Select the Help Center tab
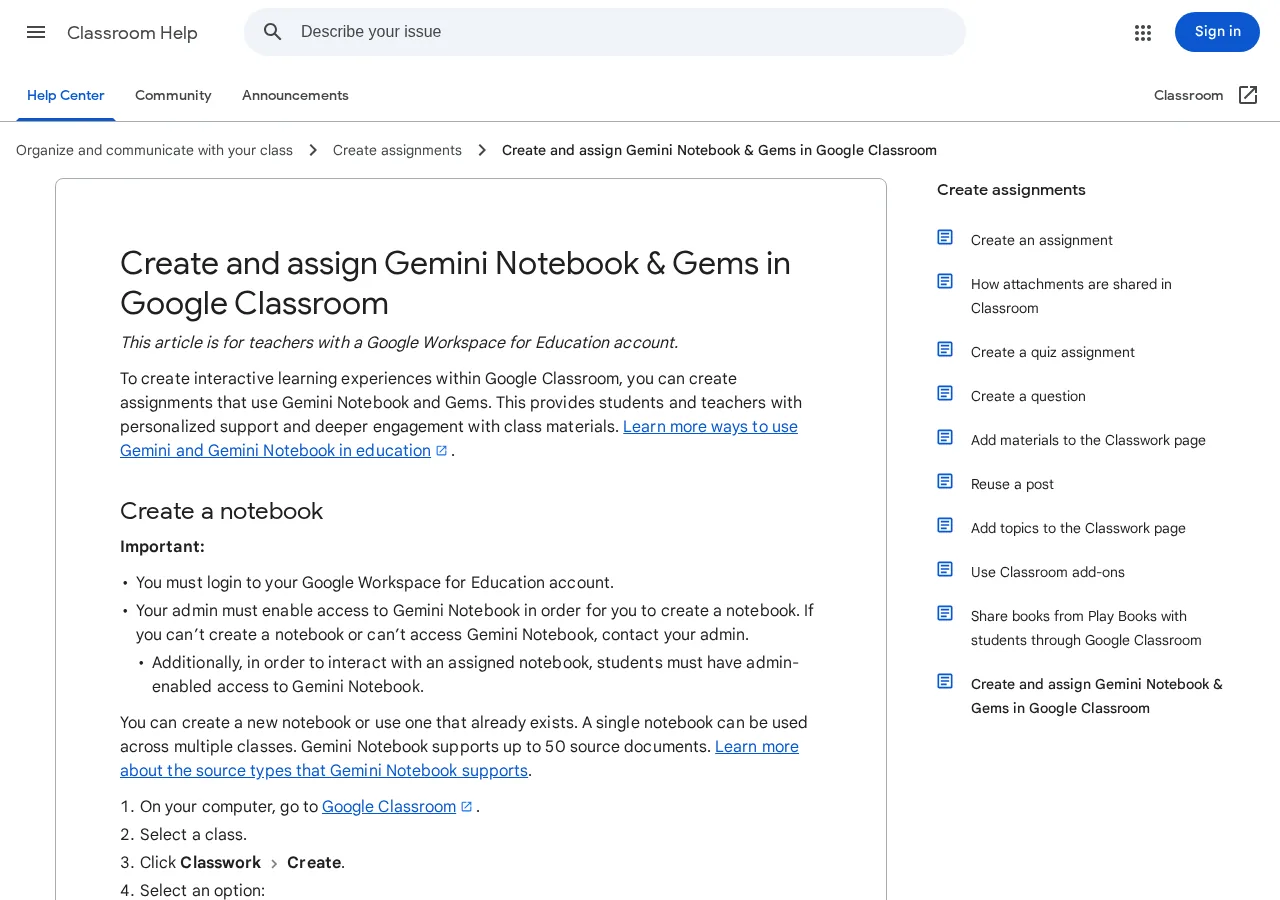Image resolution: width=1280 pixels, height=900 pixels. click(66, 95)
